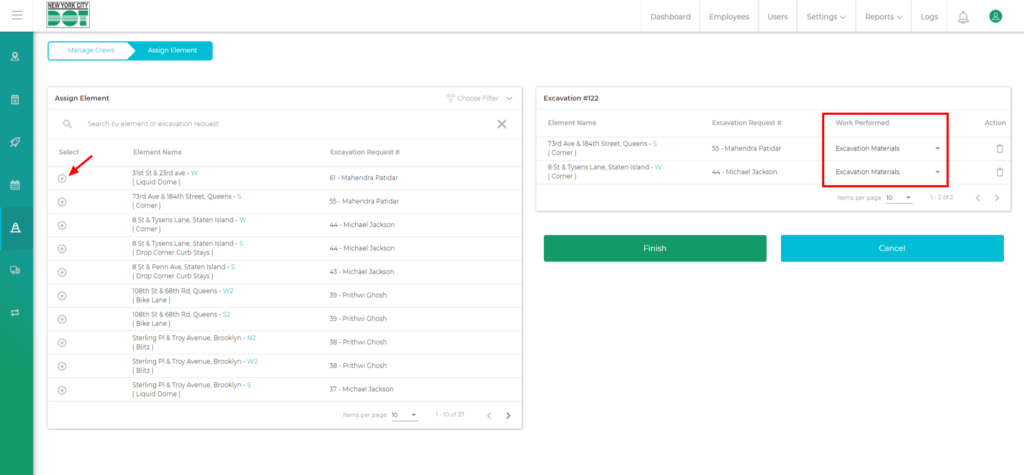The image size is (1024, 475).
Task: Open the calendar icon in left sidebar
Action: [x=16, y=185]
